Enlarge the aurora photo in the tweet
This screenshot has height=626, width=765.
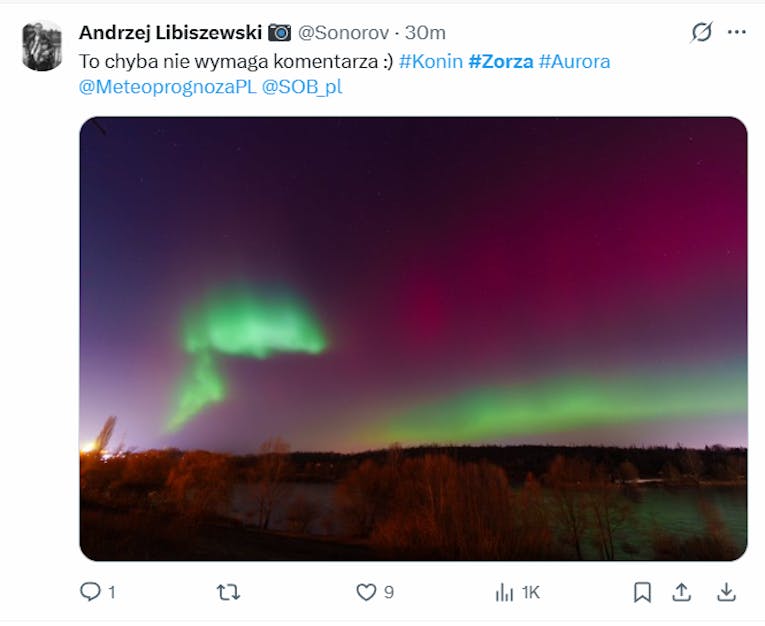tap(413, 339)
